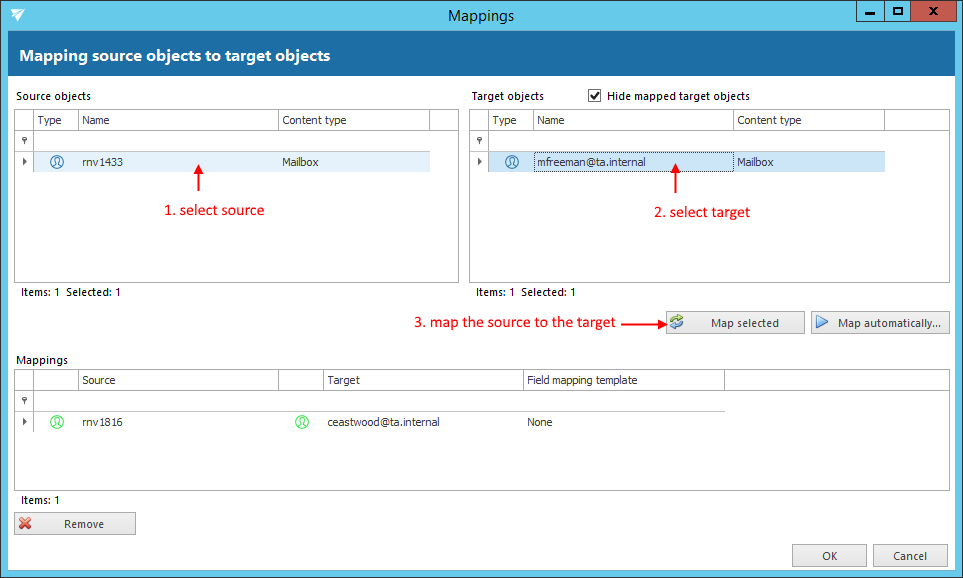Sort target objects by Content type column
963x578 pixels.
point(808,120)
